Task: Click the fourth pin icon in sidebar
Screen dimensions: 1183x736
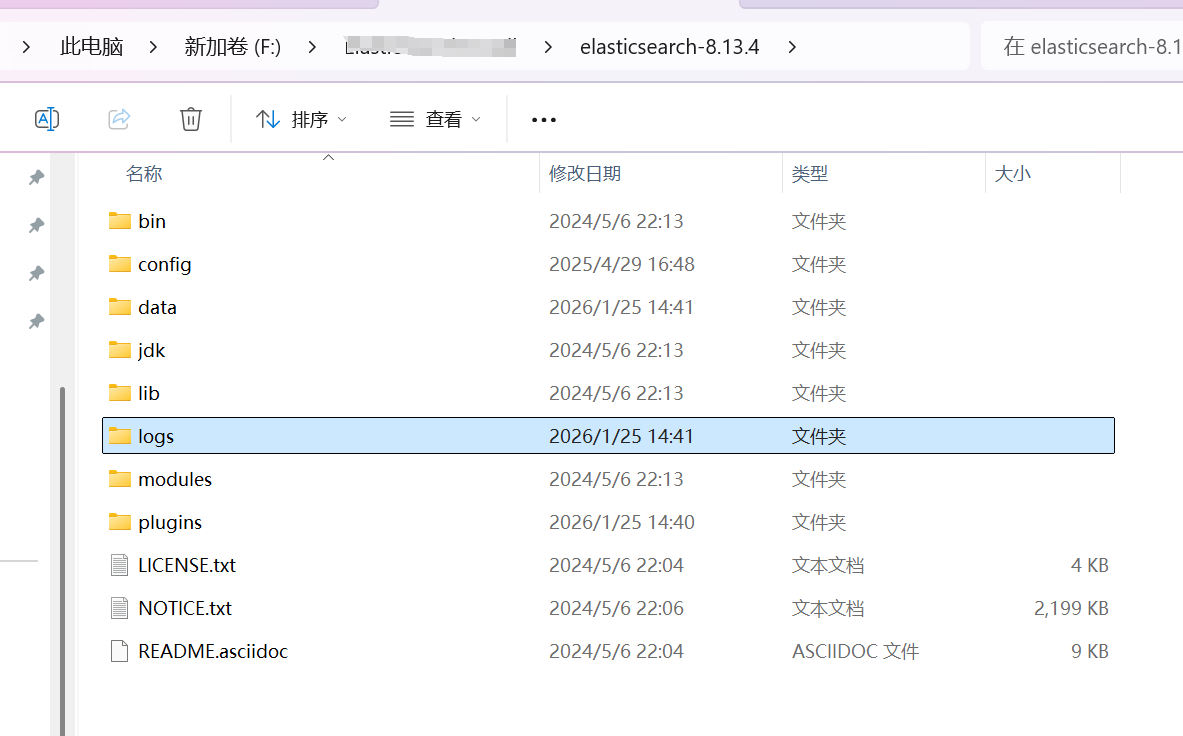Action: click(x=36, y=322)
